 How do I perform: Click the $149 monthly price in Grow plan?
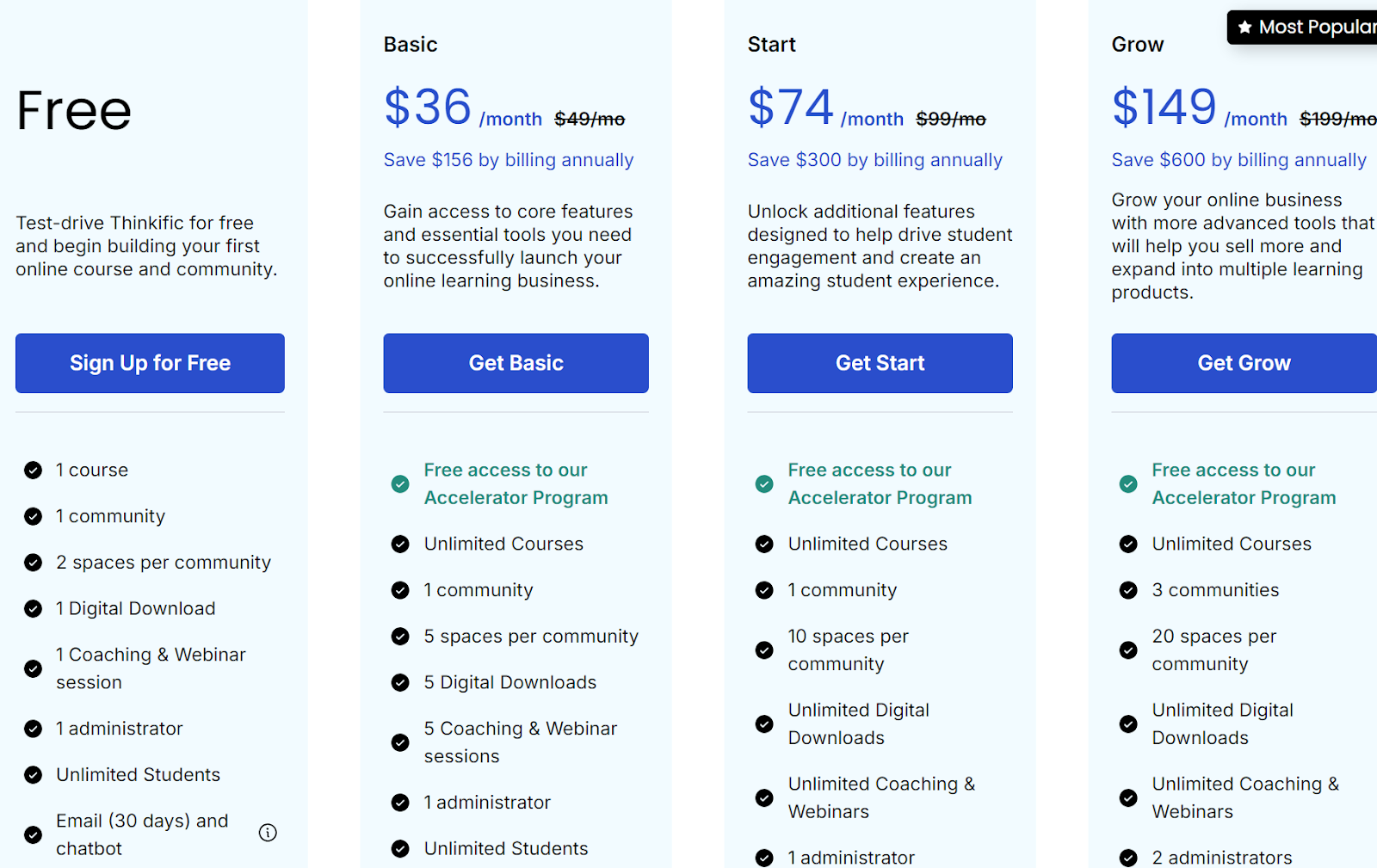click(1164, 108)
